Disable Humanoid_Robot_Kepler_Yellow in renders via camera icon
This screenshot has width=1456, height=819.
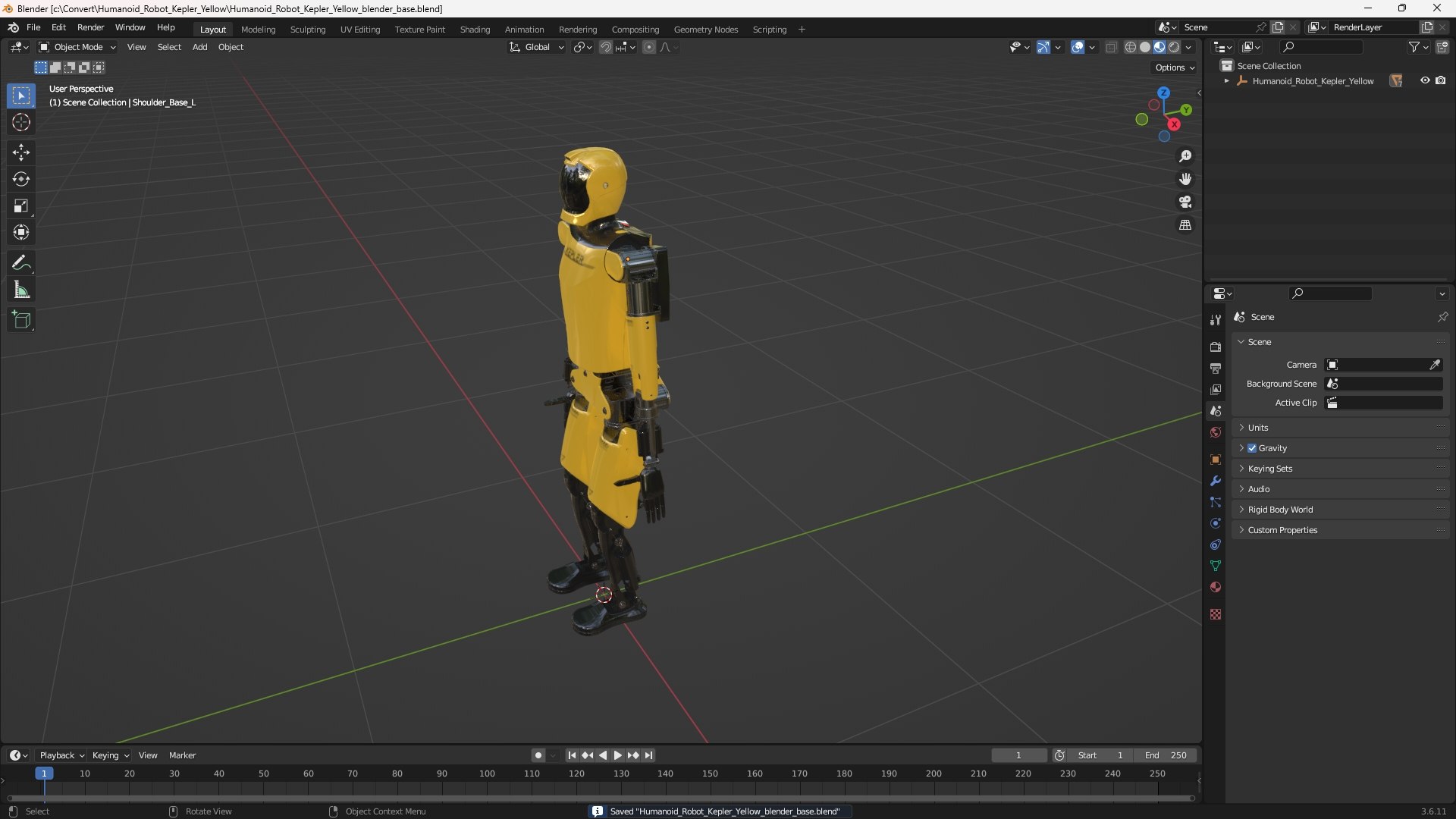coord(1441,80)
